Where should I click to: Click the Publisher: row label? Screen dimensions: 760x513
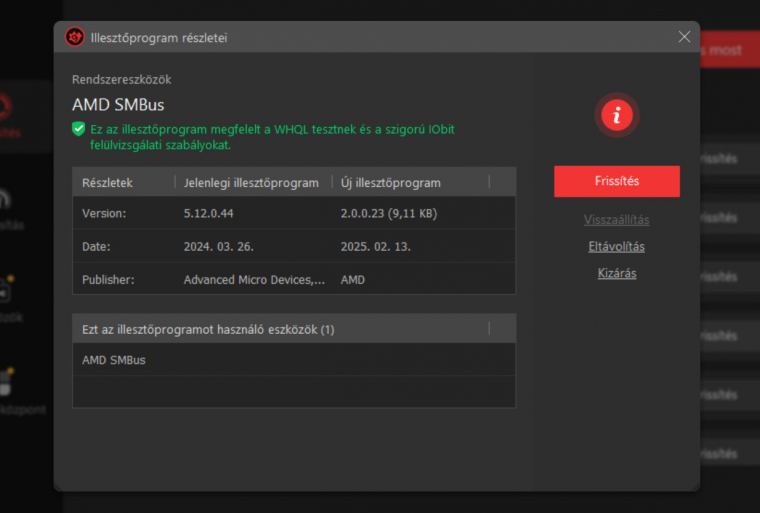tap(108, 280)
